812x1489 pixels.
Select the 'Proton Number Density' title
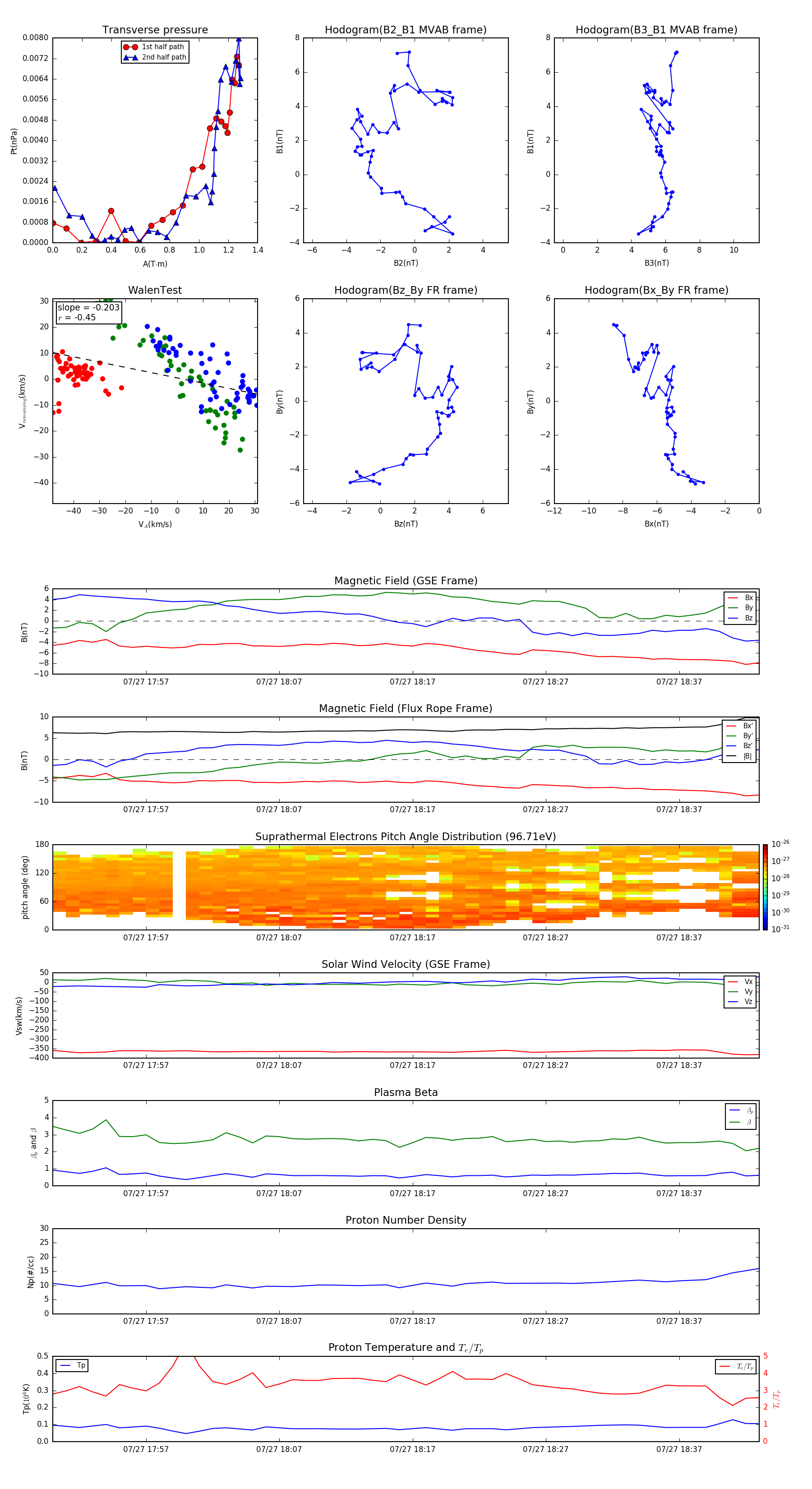[406, 1221]
